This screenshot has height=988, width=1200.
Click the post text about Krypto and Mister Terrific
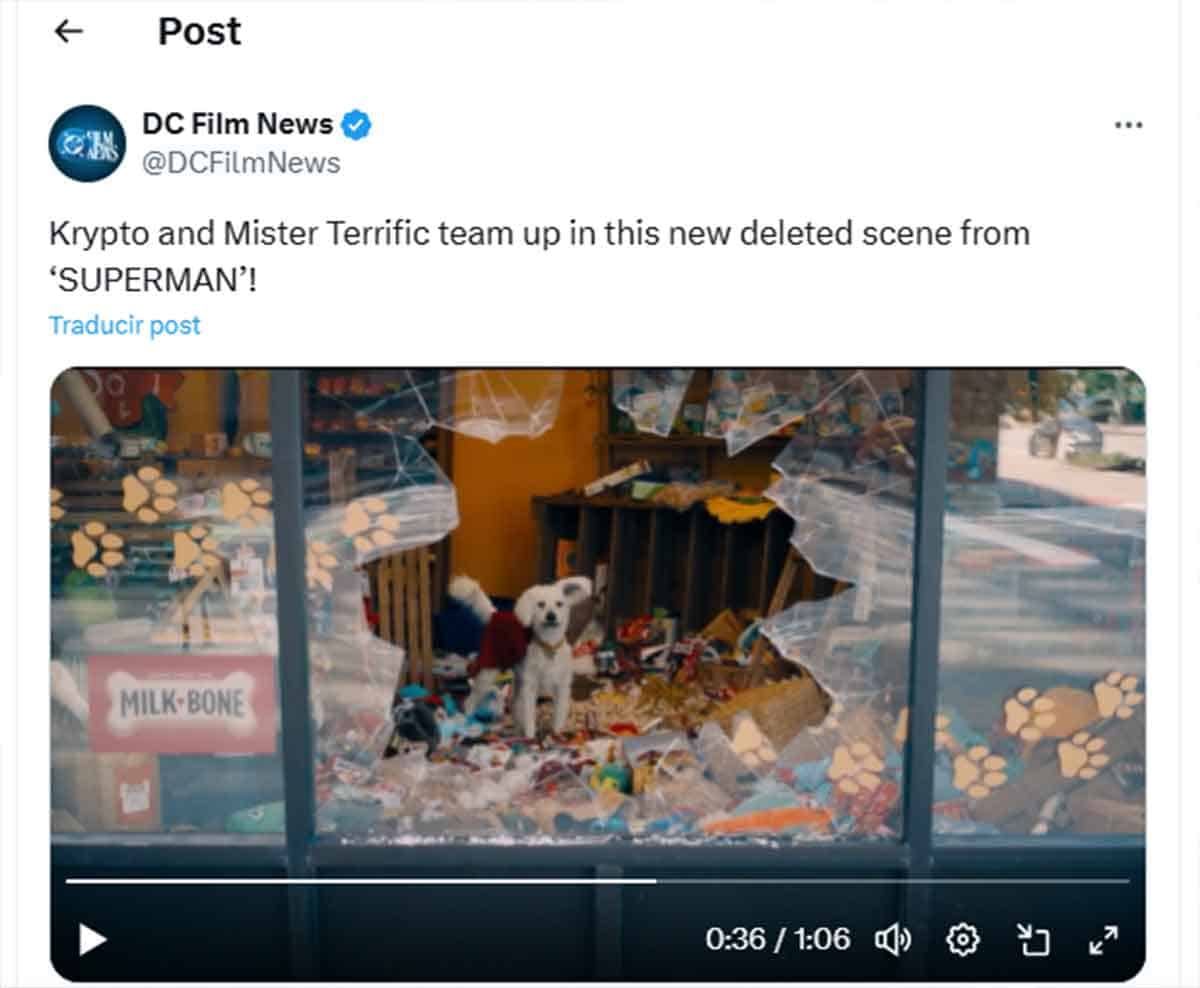[539, 256]
